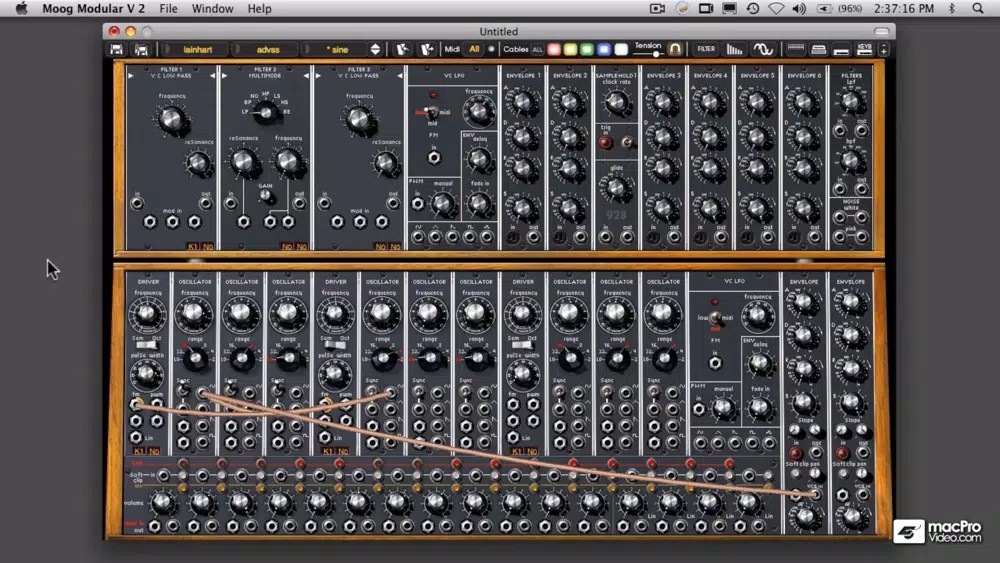Click first mixer channel volume knob
The width and height of the screenshot is (1000, 563).
pyautogui.click(x=163, y=503)
